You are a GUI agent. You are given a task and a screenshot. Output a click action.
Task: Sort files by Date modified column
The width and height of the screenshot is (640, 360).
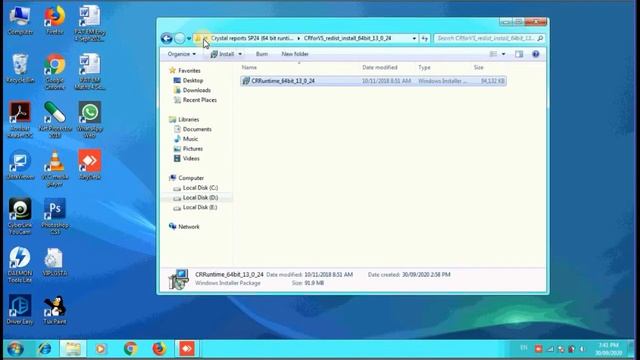[380, 67]
